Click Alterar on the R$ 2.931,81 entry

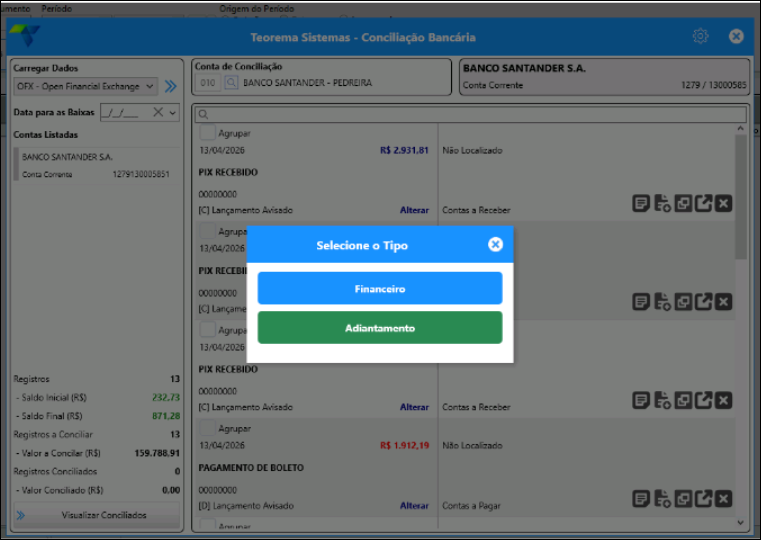point(414,210)
